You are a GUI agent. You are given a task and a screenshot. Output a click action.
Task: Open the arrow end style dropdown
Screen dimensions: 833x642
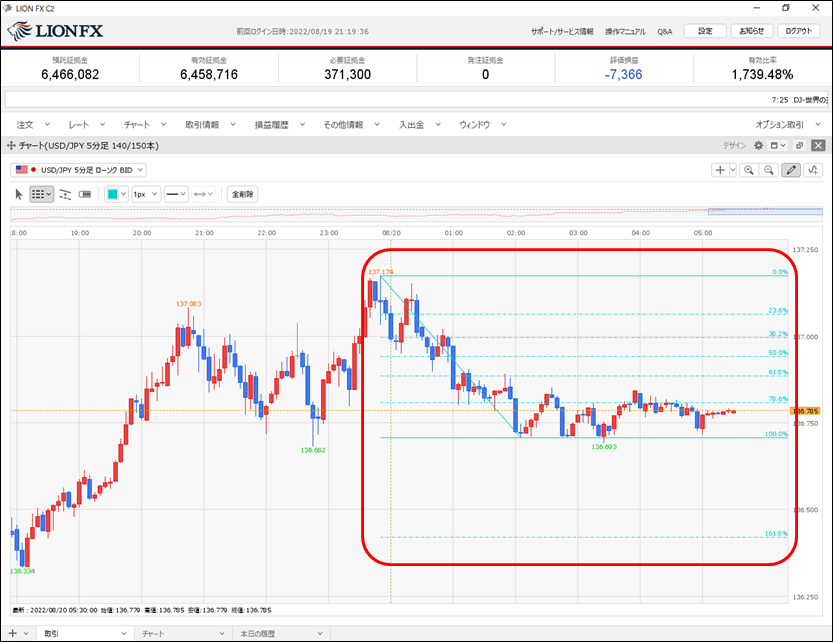(x=203, y=195)
